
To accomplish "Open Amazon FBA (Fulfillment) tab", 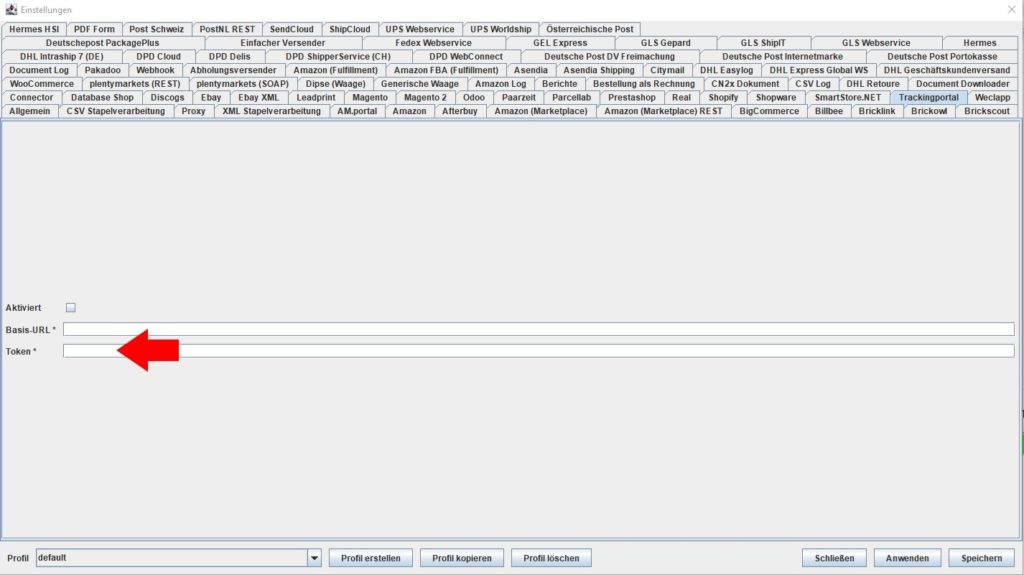I will tap(446, 71).
